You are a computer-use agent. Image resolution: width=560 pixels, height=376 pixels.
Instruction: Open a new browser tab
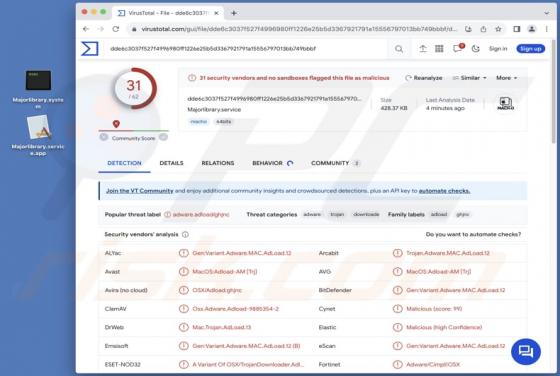click(x=234, y=13)
